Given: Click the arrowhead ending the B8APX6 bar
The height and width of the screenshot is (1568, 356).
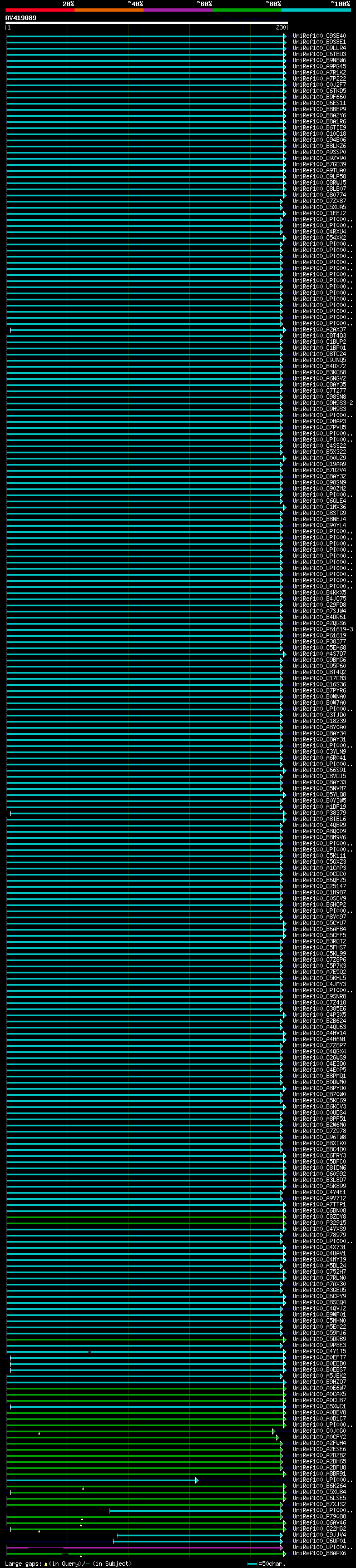Looking at the screenshot, I should [284, 1553].
